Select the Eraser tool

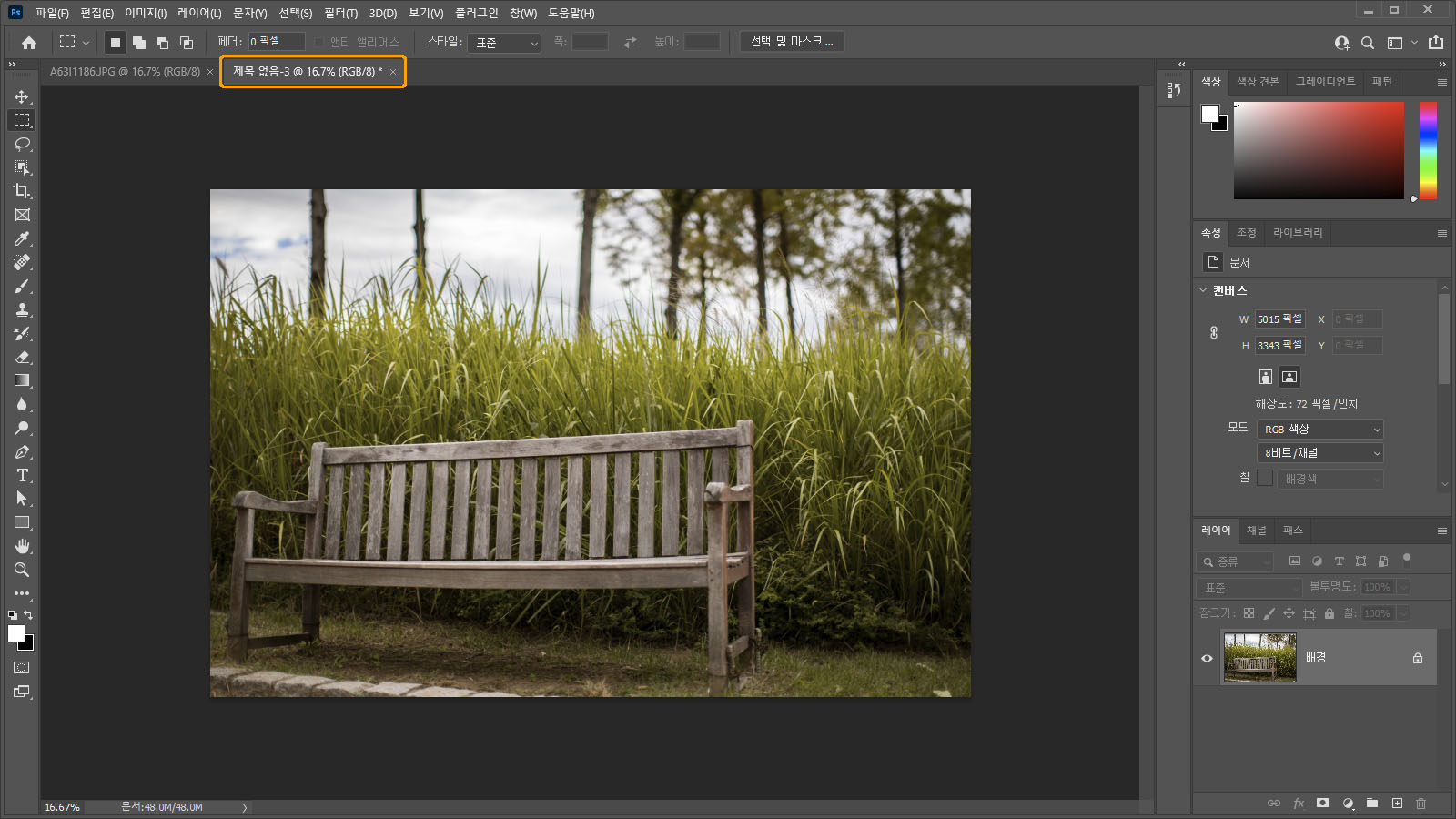(22, 357)
